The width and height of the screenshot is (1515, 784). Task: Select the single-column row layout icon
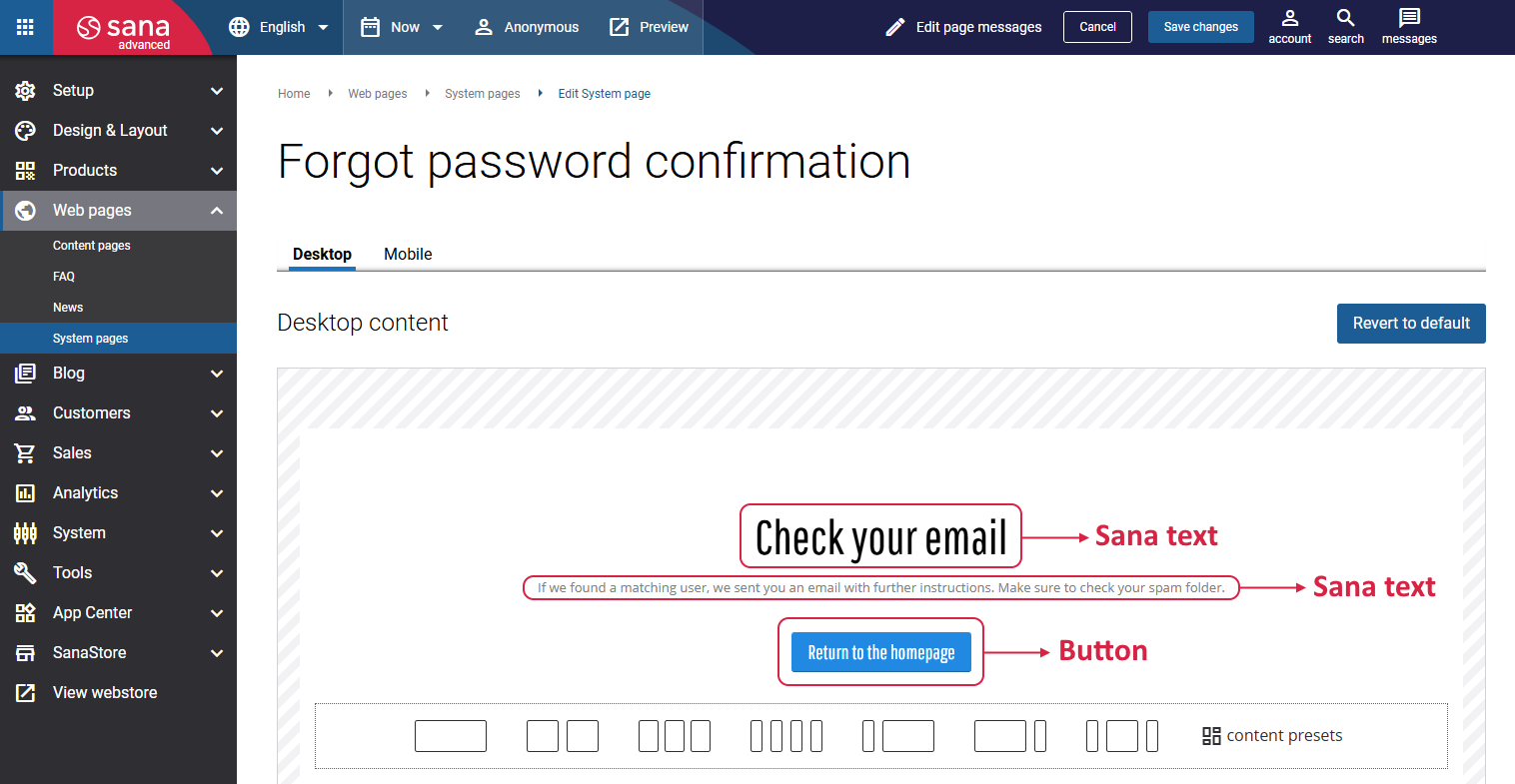coord(451,736)
